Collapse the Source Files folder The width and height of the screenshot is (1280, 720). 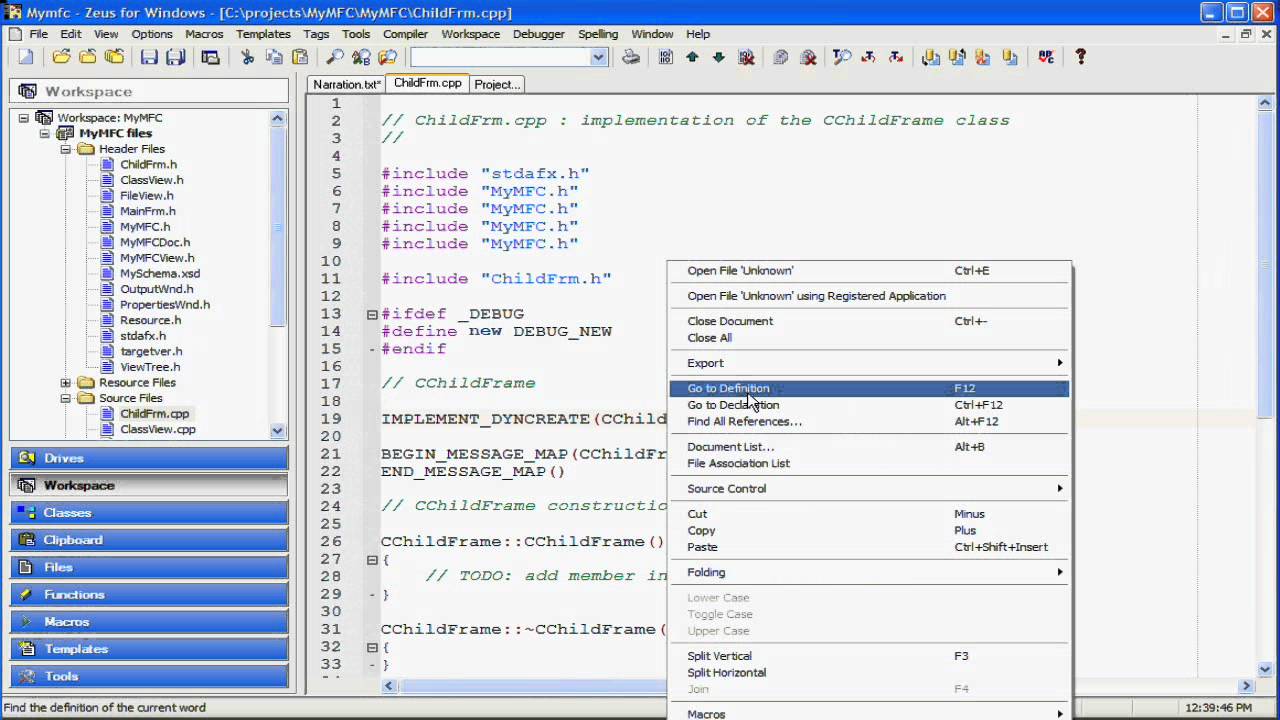(66, 398)
